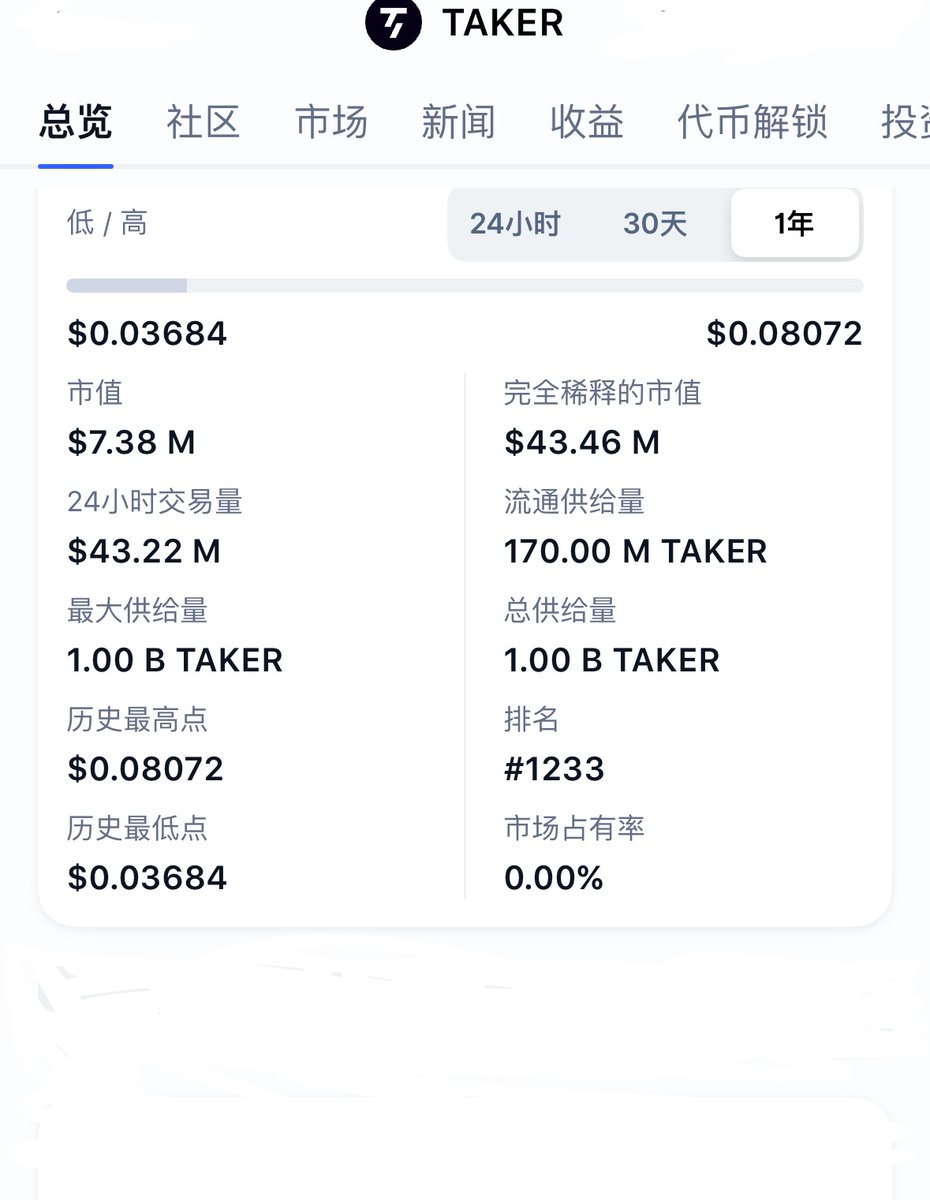Tap the 完全稀释的市值 value $43.46 M
930x1200 pixels.
582,442
